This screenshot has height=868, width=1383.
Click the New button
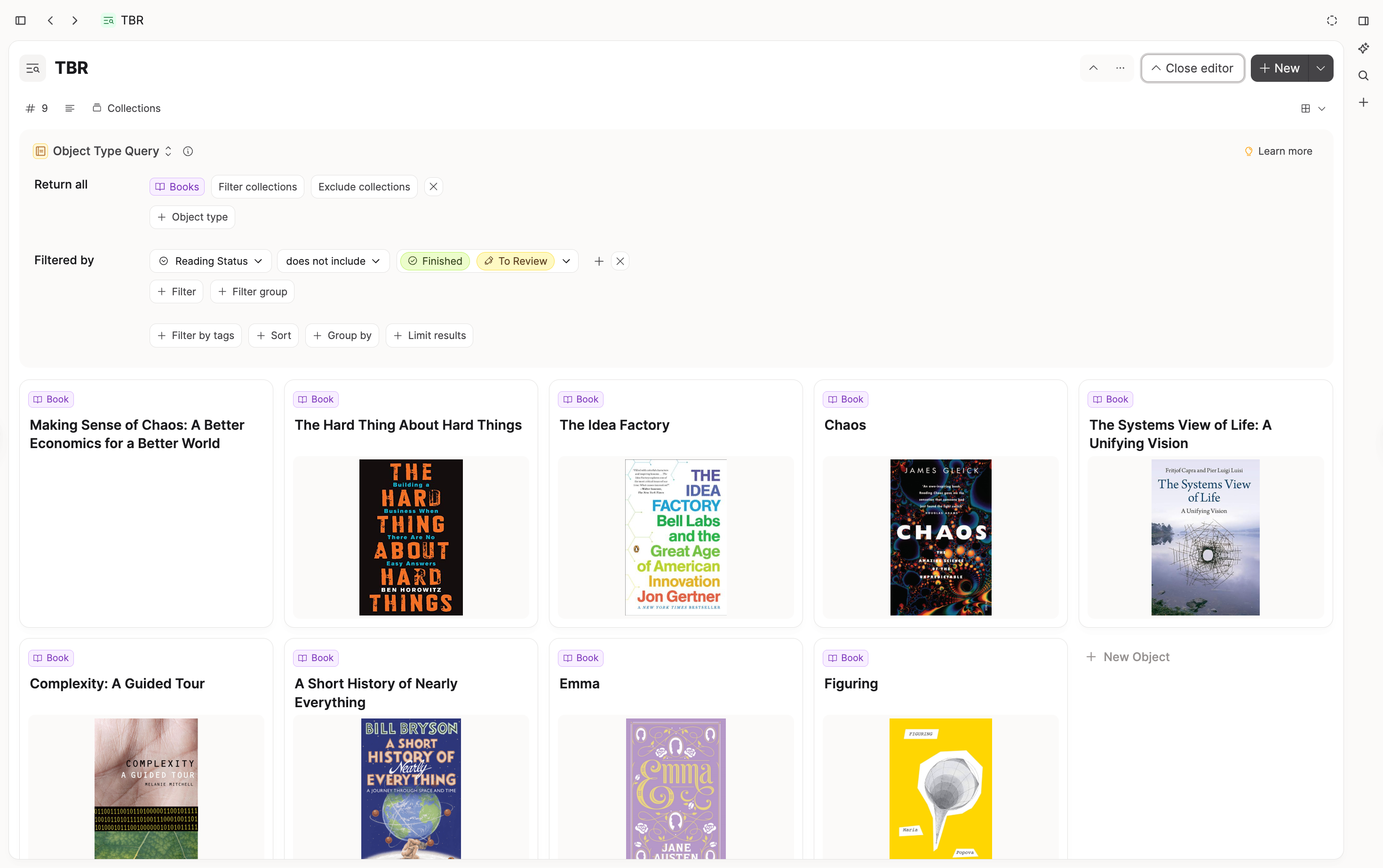(1279, 68)
